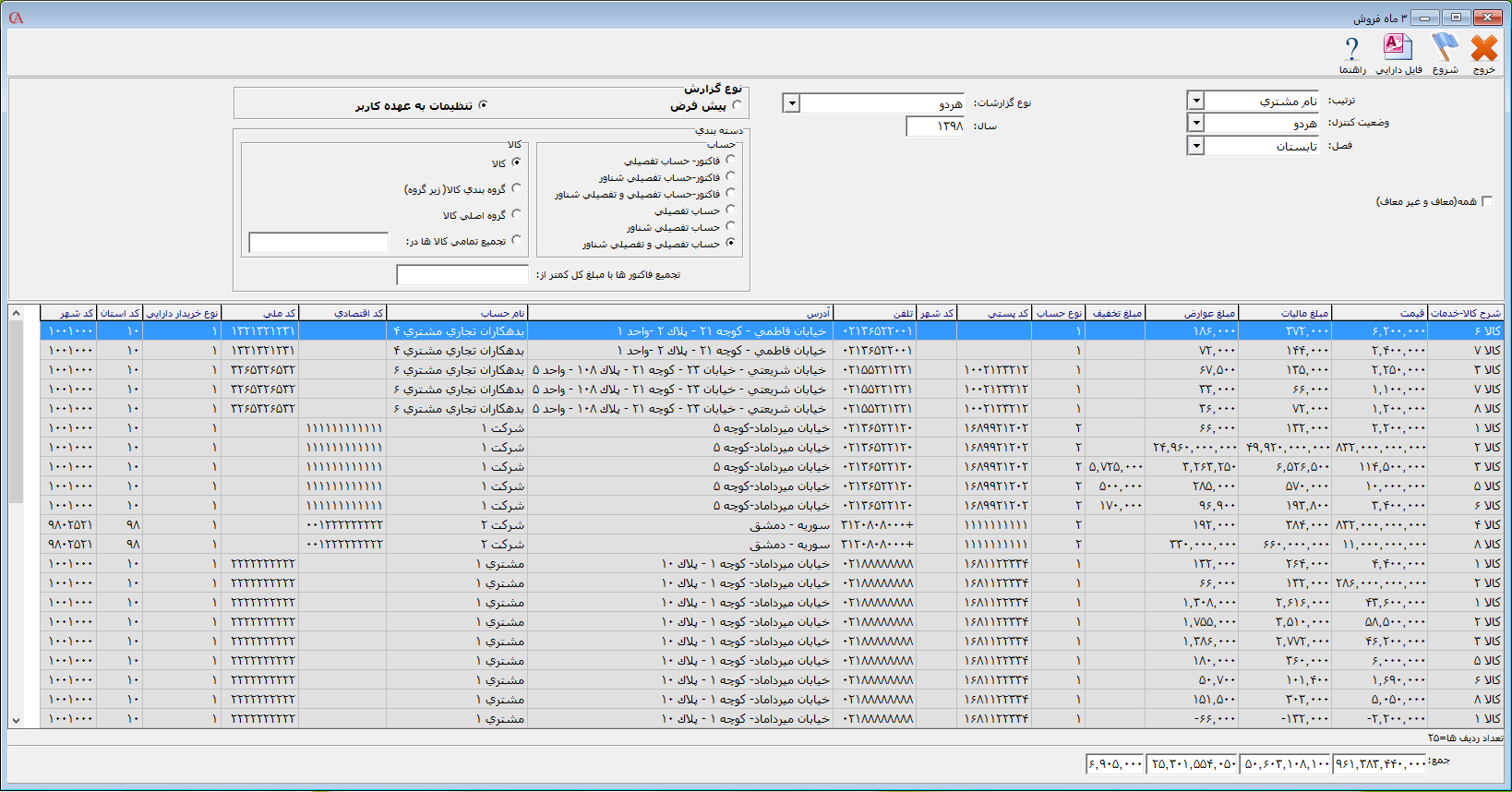Click the table scrollbar down arrow
This screenshot has width=1512, height=792.
[x=16, y=720]
